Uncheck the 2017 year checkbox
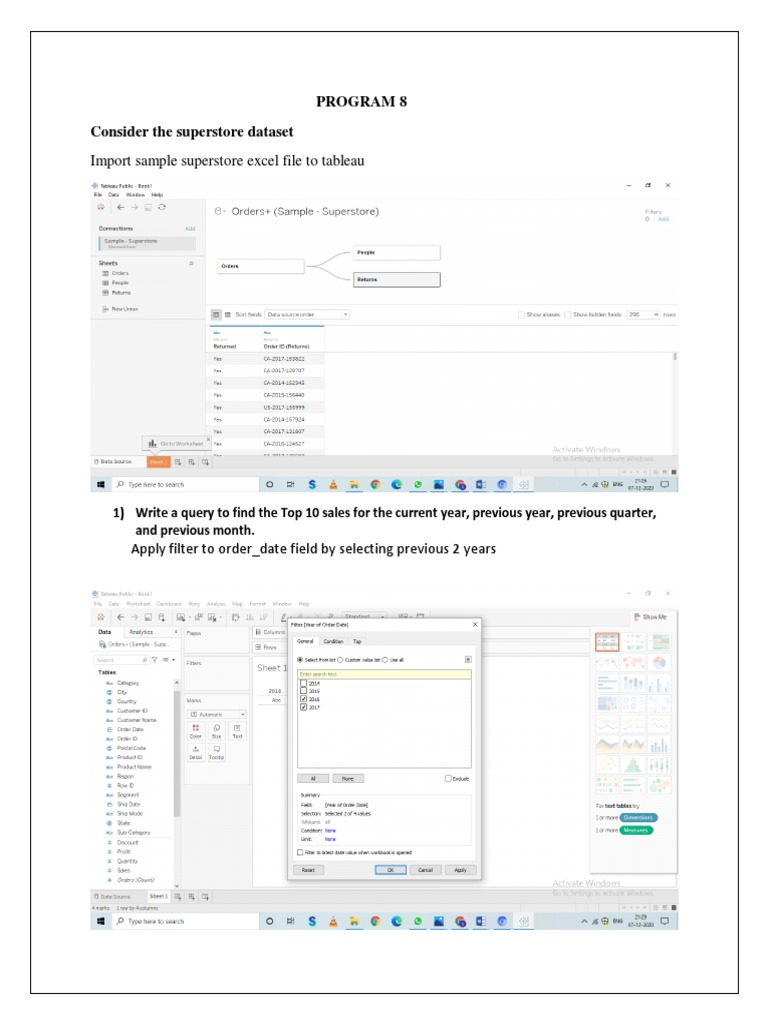 (304, 707)
